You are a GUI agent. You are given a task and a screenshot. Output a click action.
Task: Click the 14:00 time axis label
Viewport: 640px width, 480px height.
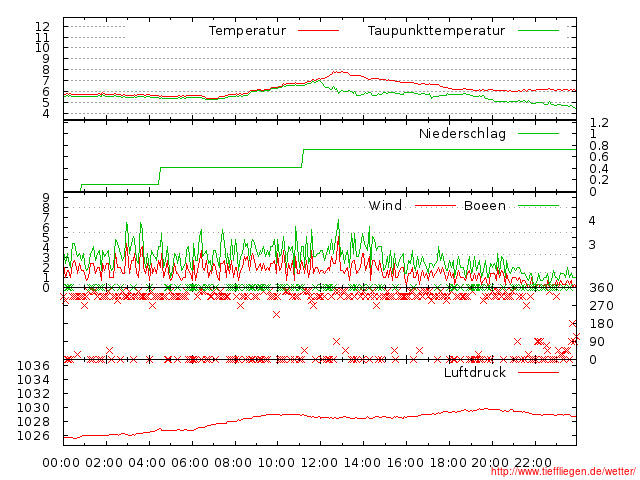[362, 463]
